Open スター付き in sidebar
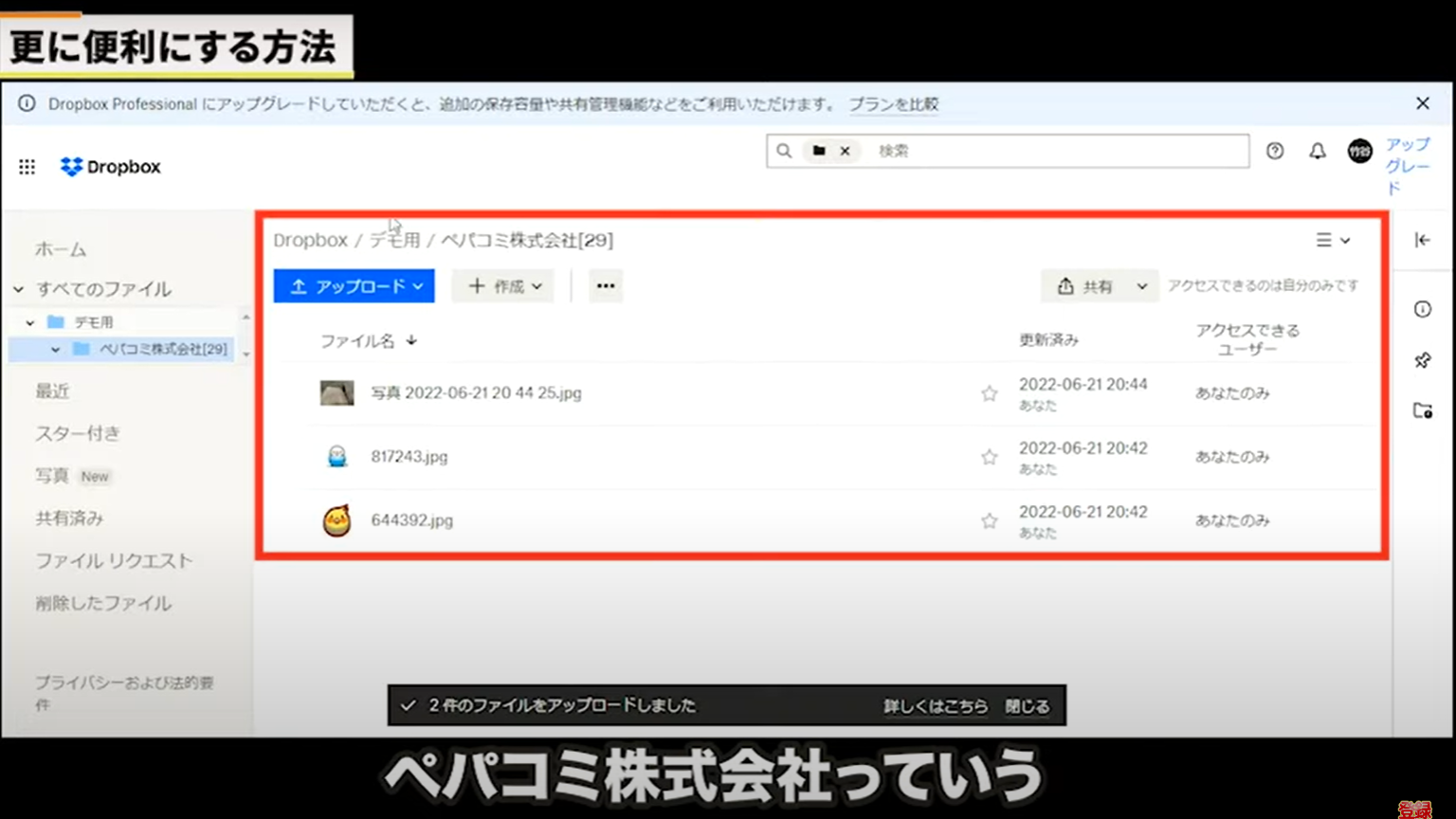Image resolution: width=1456 pixels, height=819 pixels. tap(78, 433)
